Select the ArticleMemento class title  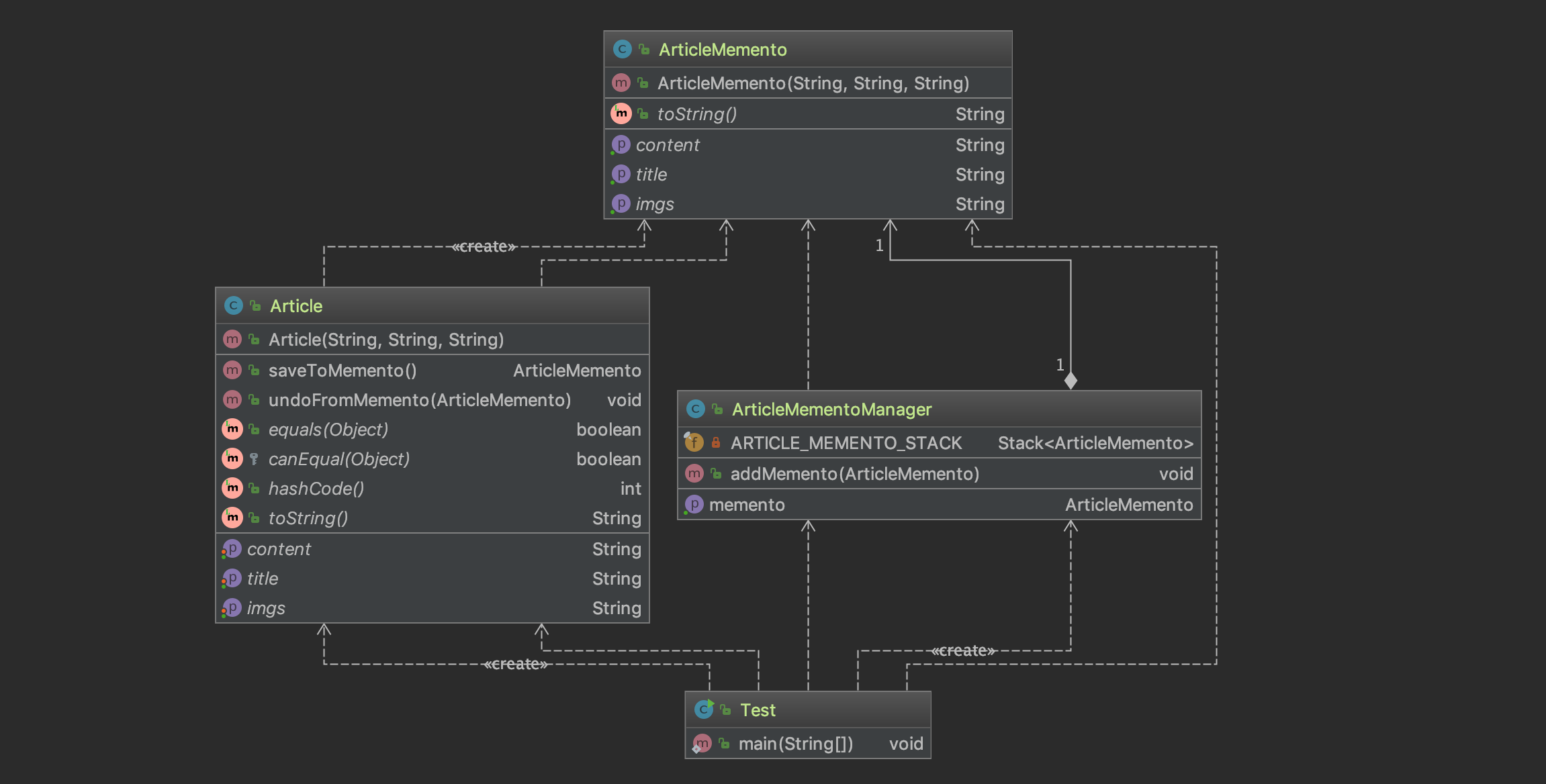click(x=722, y=50)
